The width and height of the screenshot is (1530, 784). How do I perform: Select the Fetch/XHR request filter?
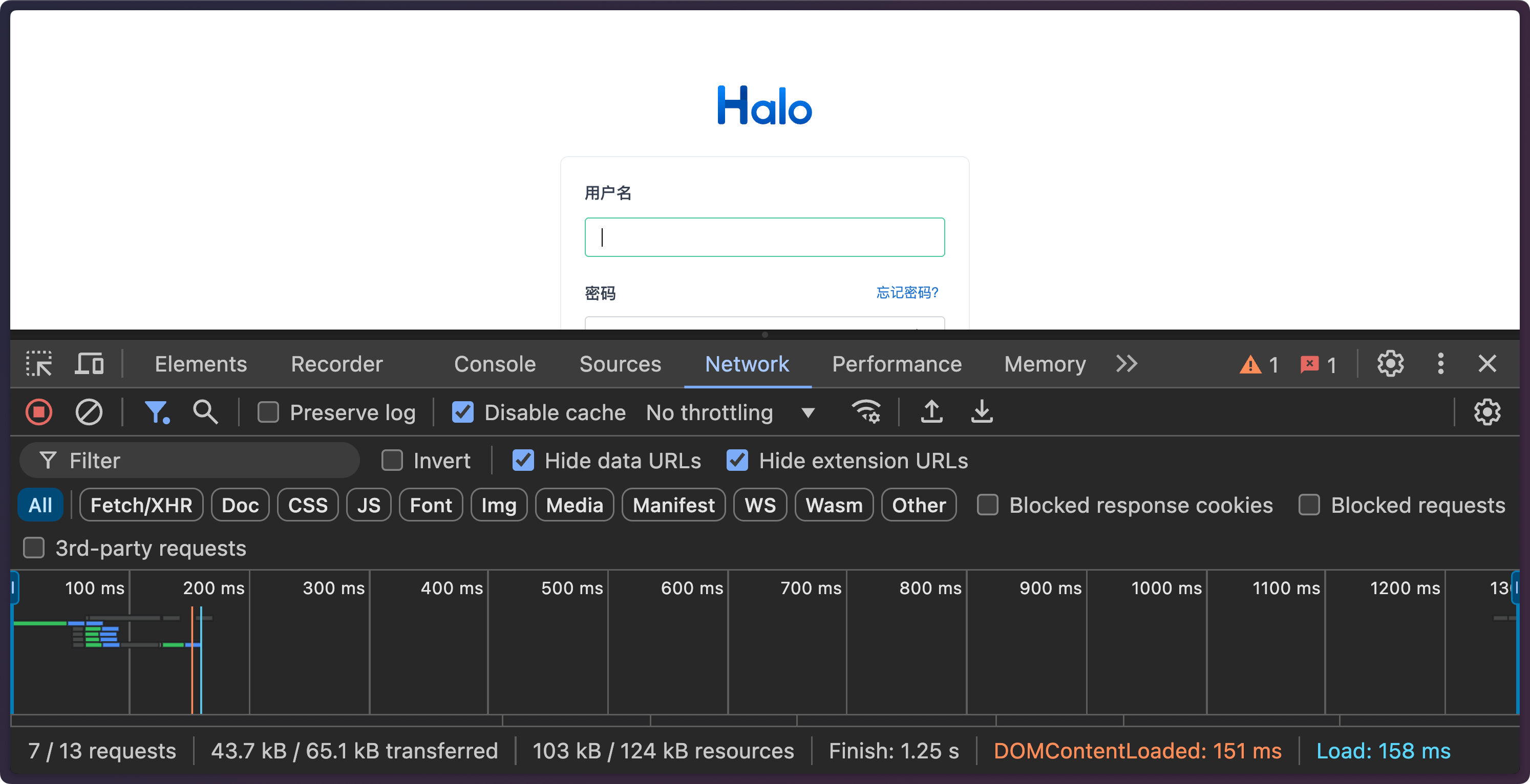coord(141,505)
